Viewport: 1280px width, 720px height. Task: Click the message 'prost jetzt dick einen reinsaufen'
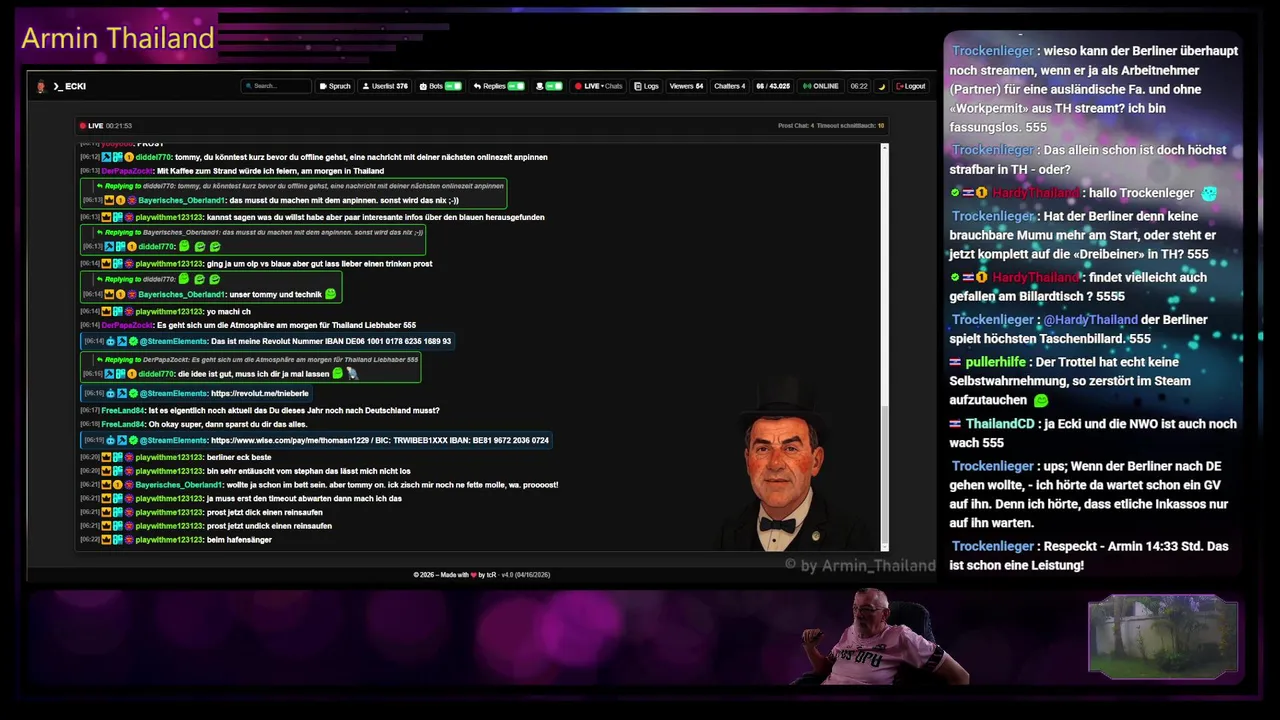coord(264,512)
